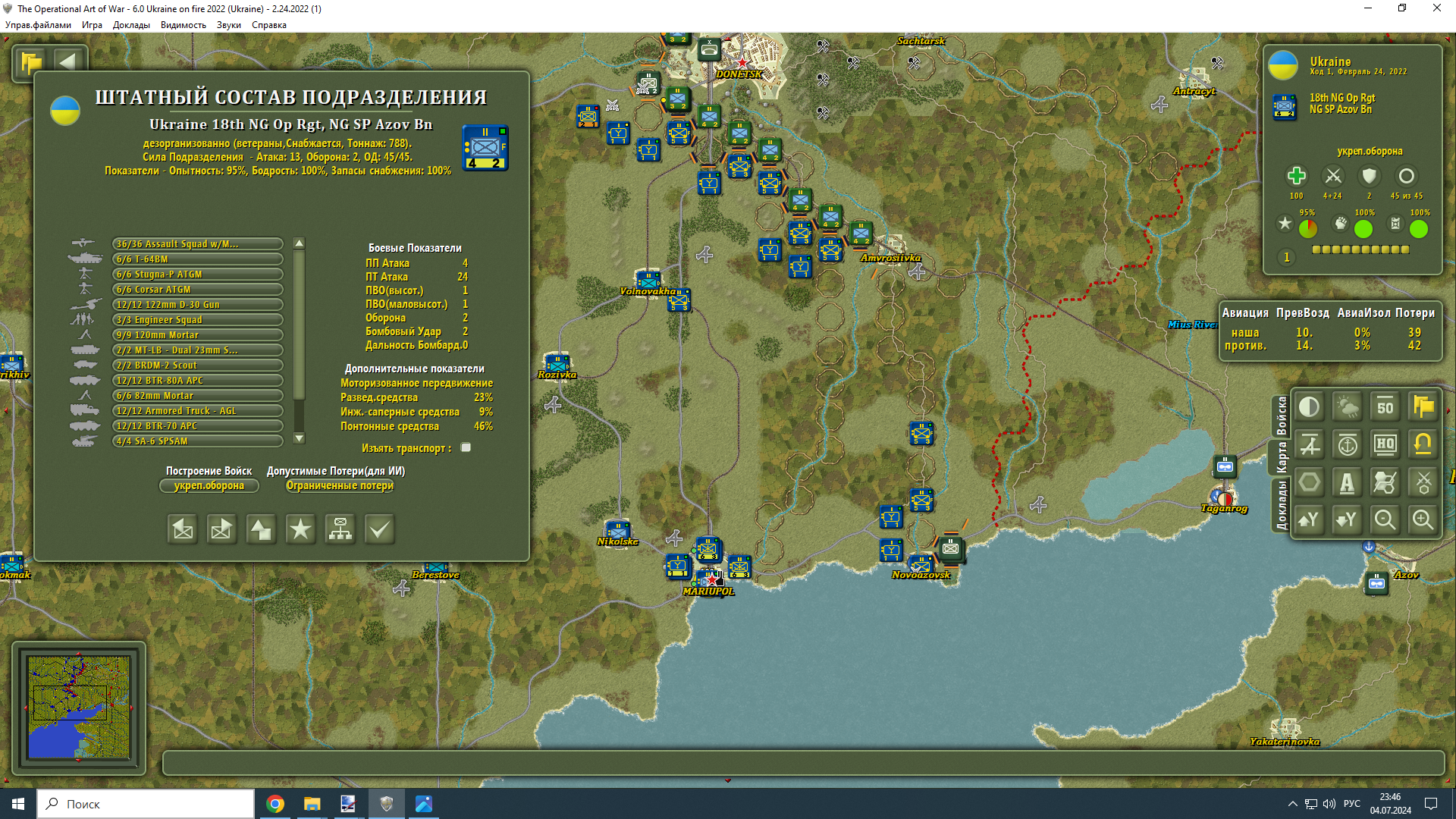The image size is (1456, 819).
Task: Switch to the 'Доклады' side tab
Action: pos(1282,505)
